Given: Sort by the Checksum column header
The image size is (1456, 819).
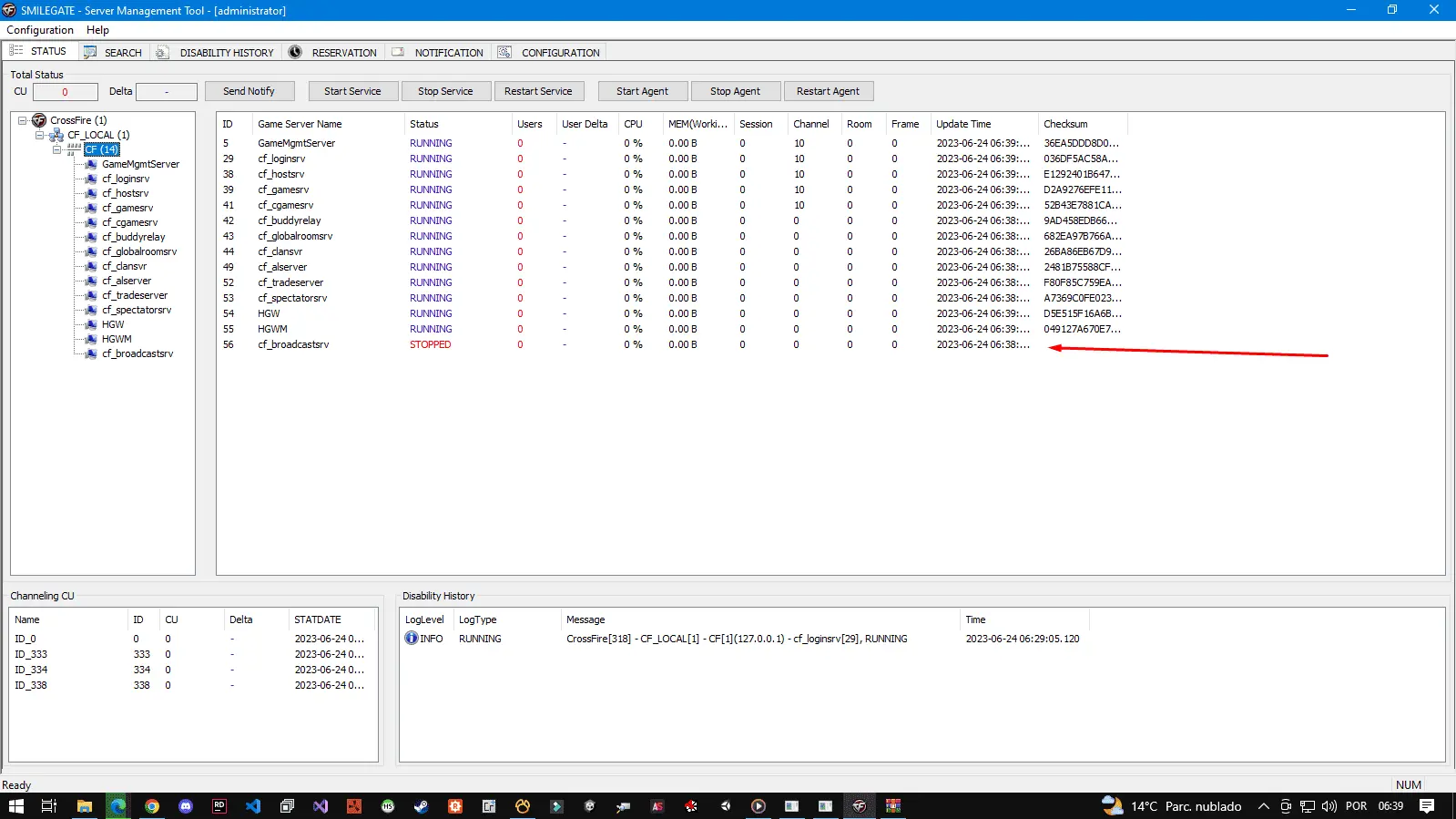Looking at the screenshot, I should coord(1083,124).
